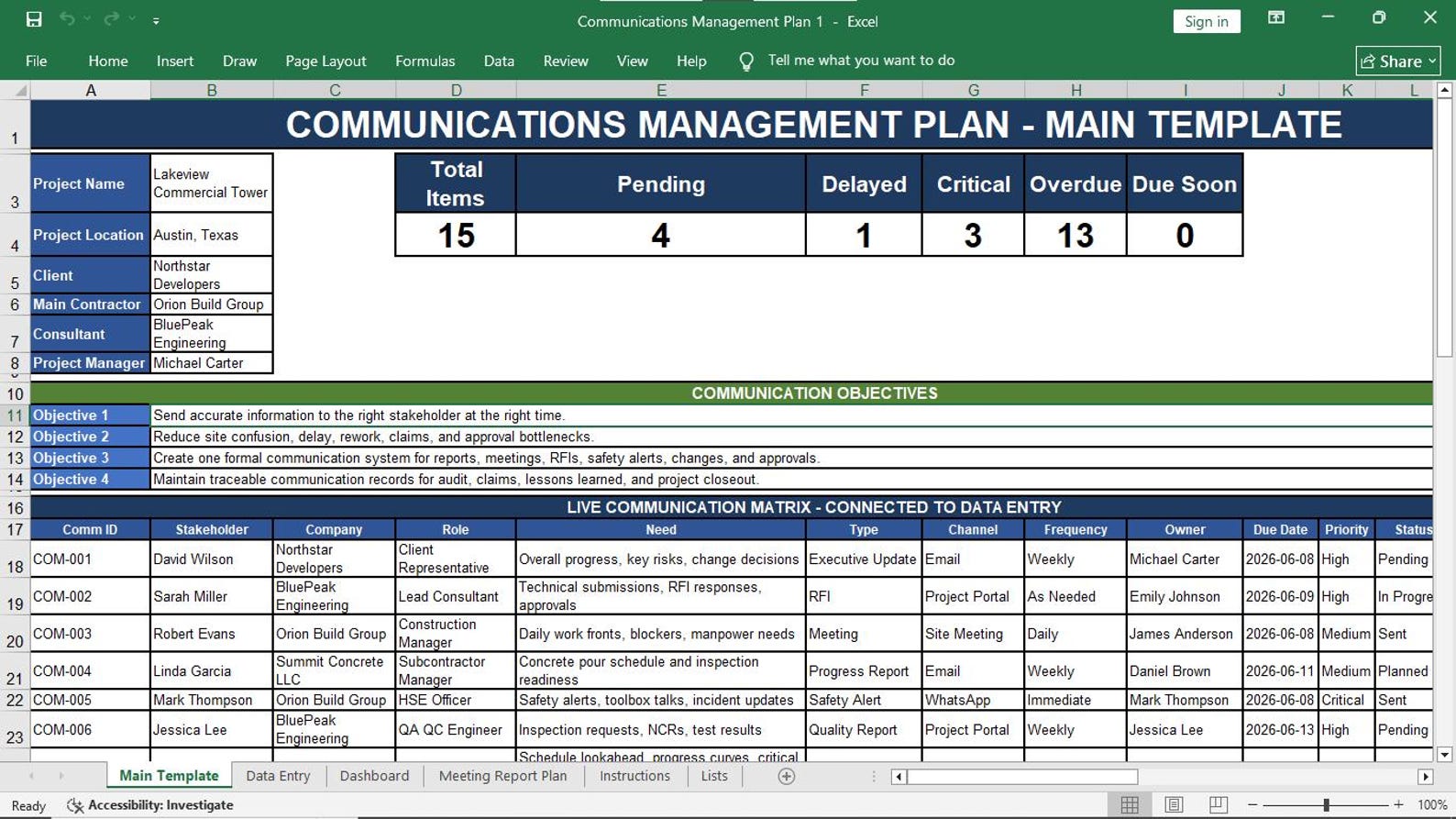Open the Undo history dropdown arrow
Viewport: 1456px width, 819px height.
[x=87, y=19]
